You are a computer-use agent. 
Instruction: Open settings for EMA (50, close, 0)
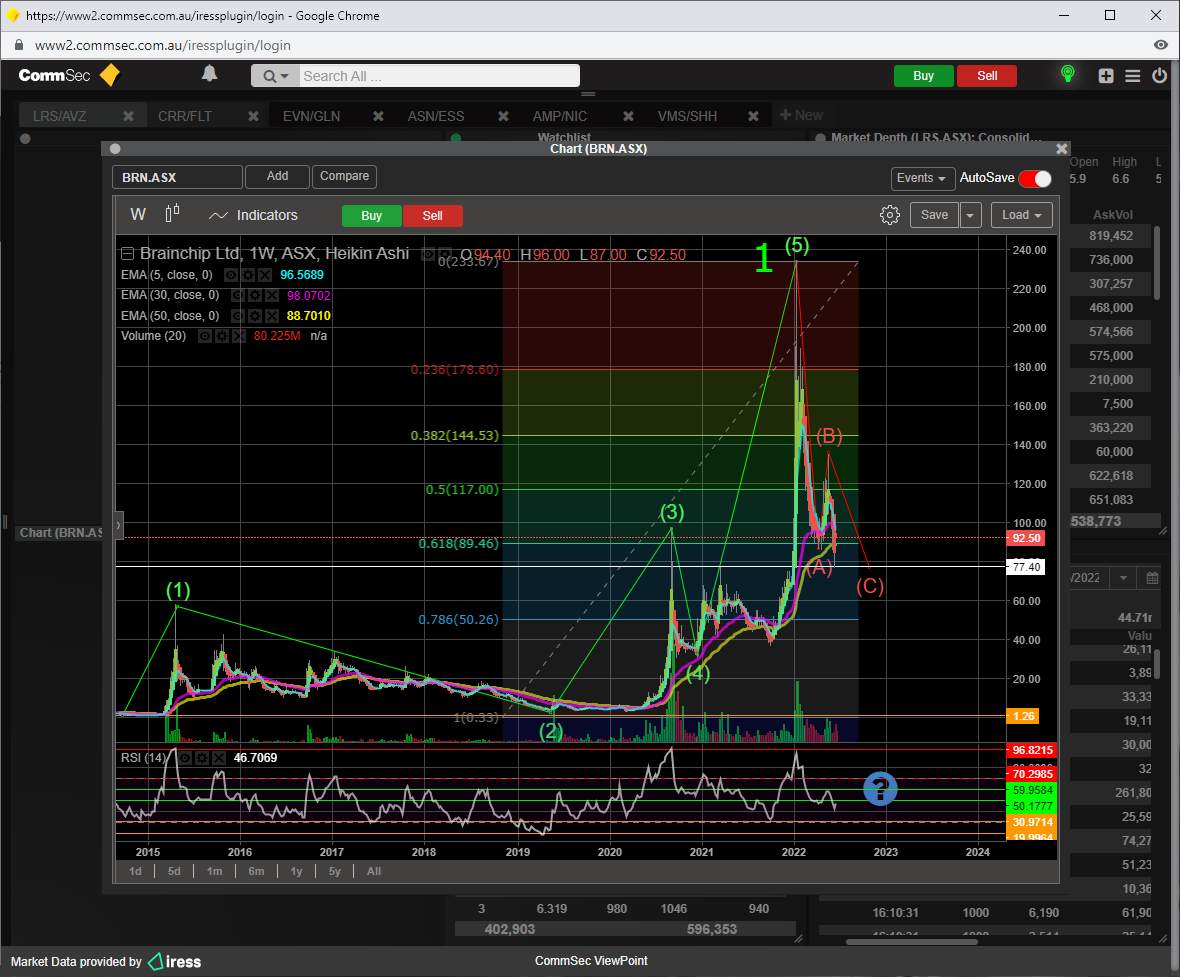[x=256, y=316]
